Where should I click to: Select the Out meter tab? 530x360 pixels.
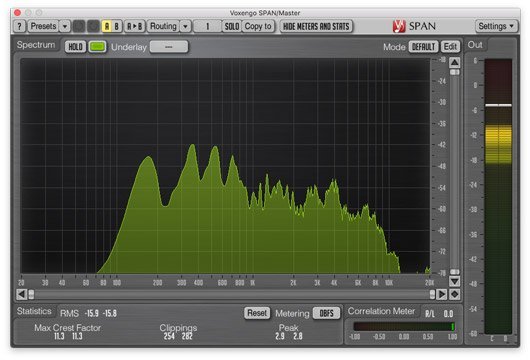click(x=475, y=45)
